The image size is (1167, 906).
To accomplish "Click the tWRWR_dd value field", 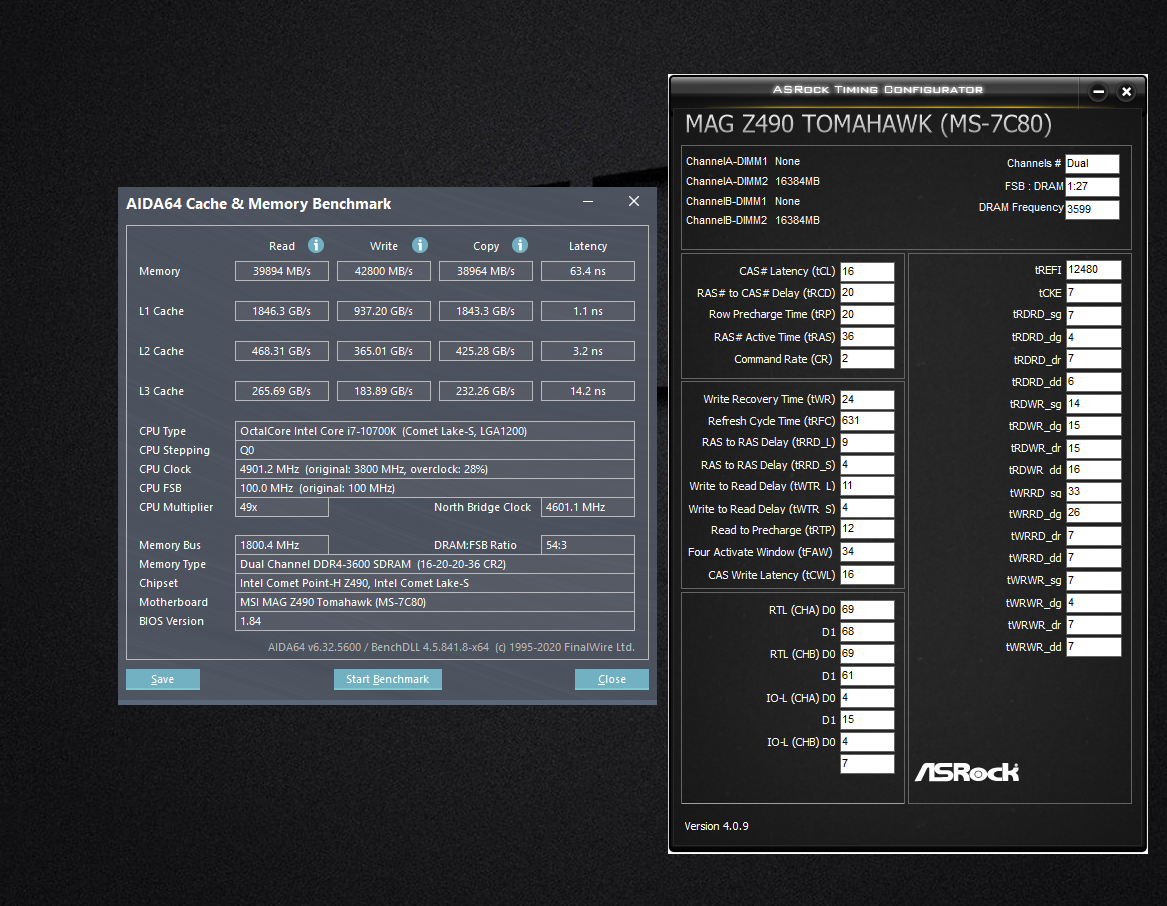I will [x=1093, y=647].
